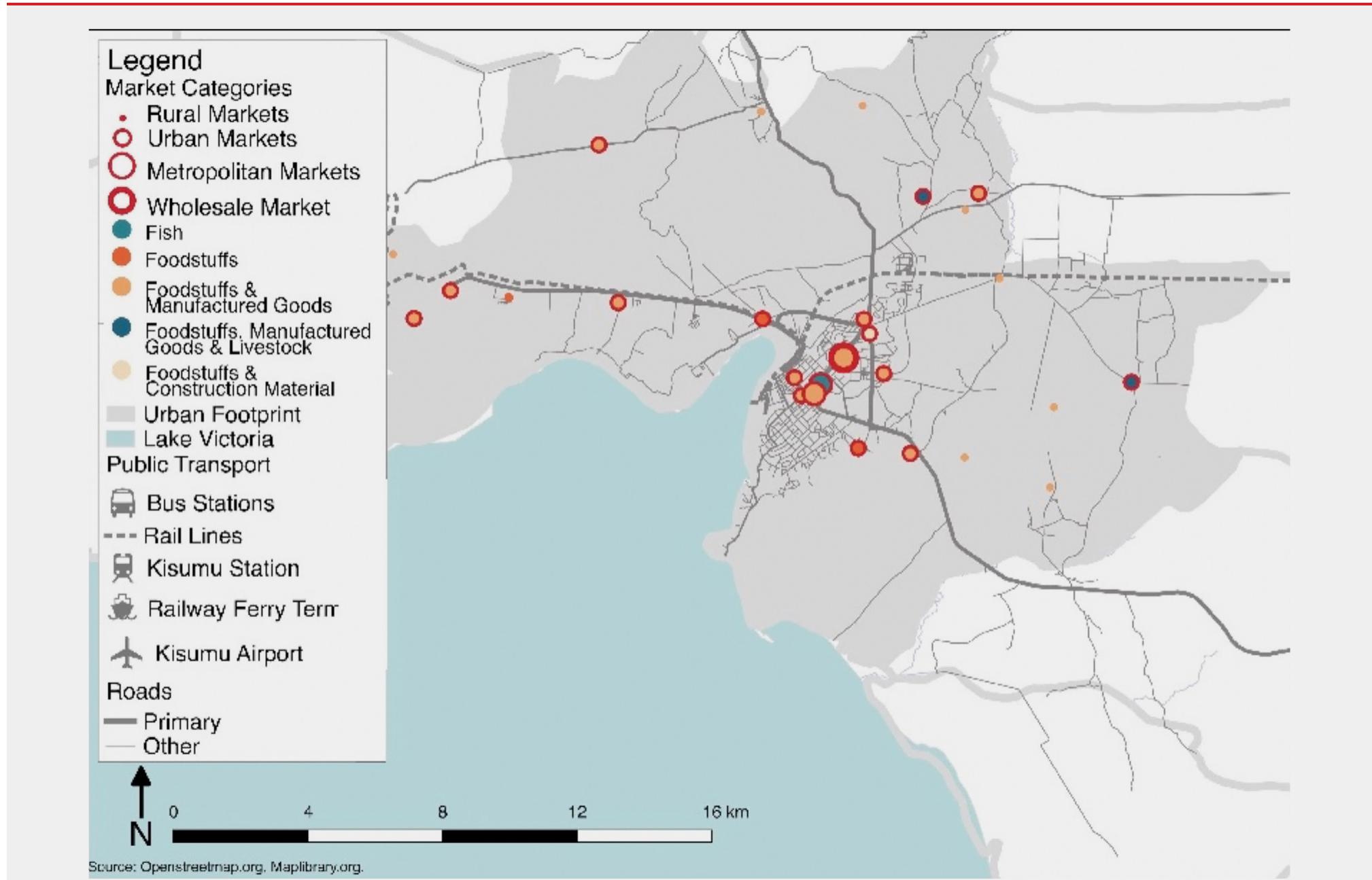Image resolution: width=1372 pixels, height=880 pixels.
Task: Click the Kisumu Station rail icon
Action: (122, 567)
